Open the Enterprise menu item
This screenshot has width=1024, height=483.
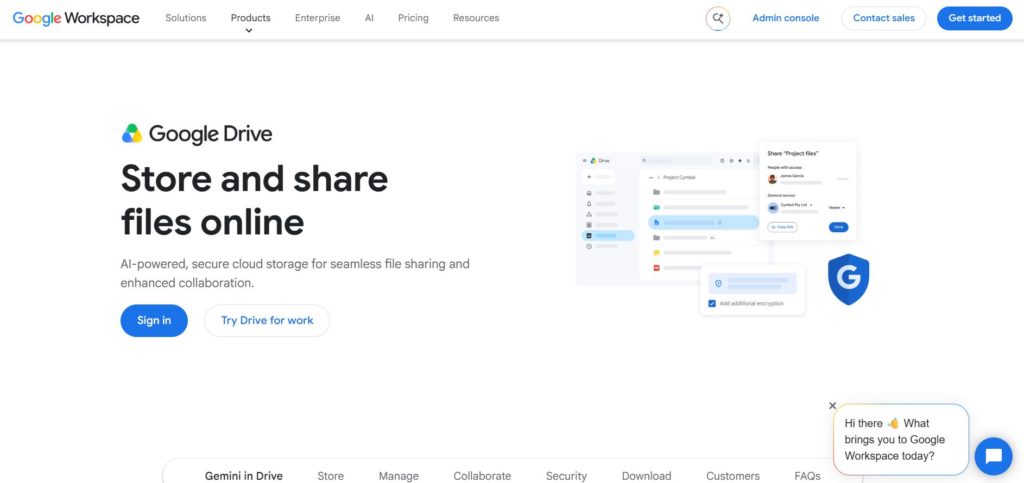[x=317, y=18]
